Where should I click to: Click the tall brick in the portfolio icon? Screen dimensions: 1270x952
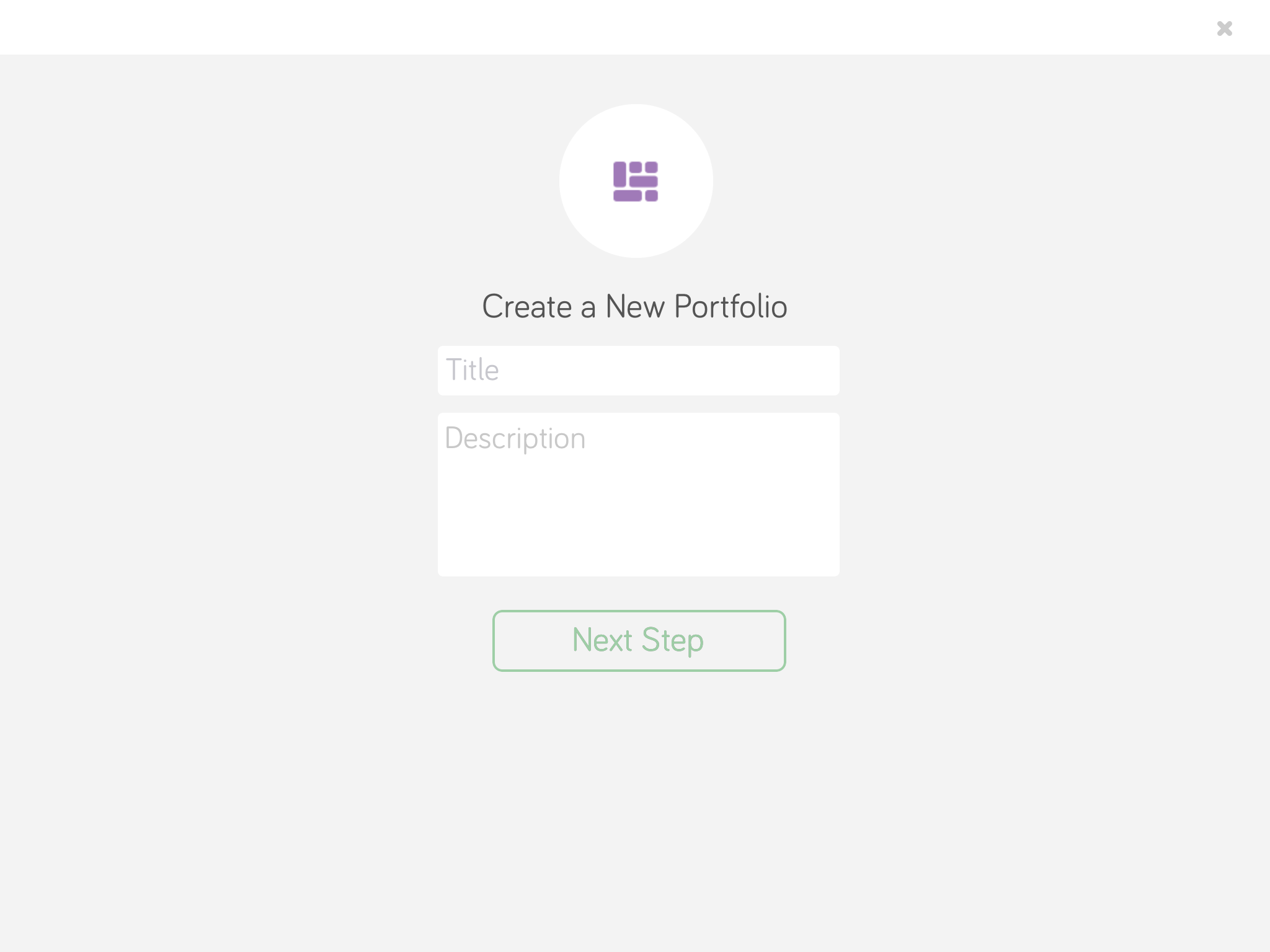click(619, 174)
